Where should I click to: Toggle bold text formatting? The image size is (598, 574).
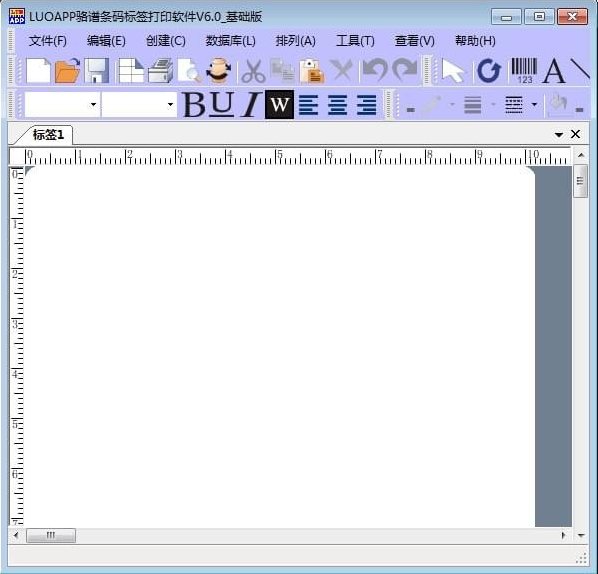coord(194,104)
